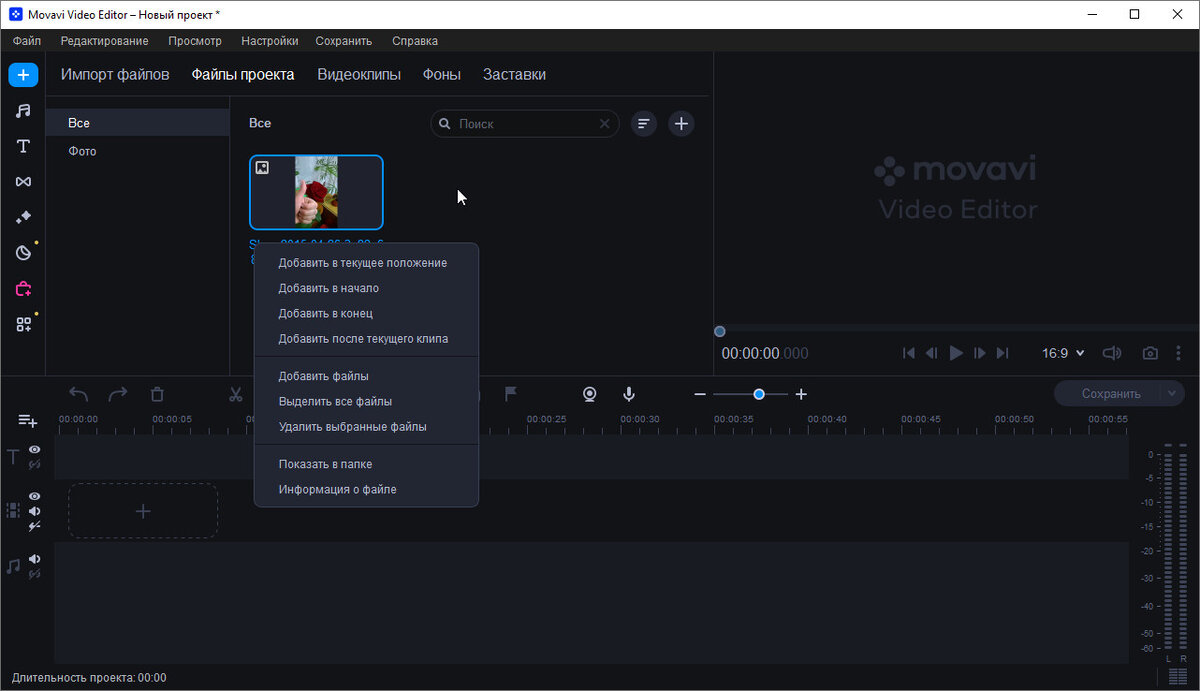
Task: Click the preview seek bar handle
Action: click(x=720, y=331)
